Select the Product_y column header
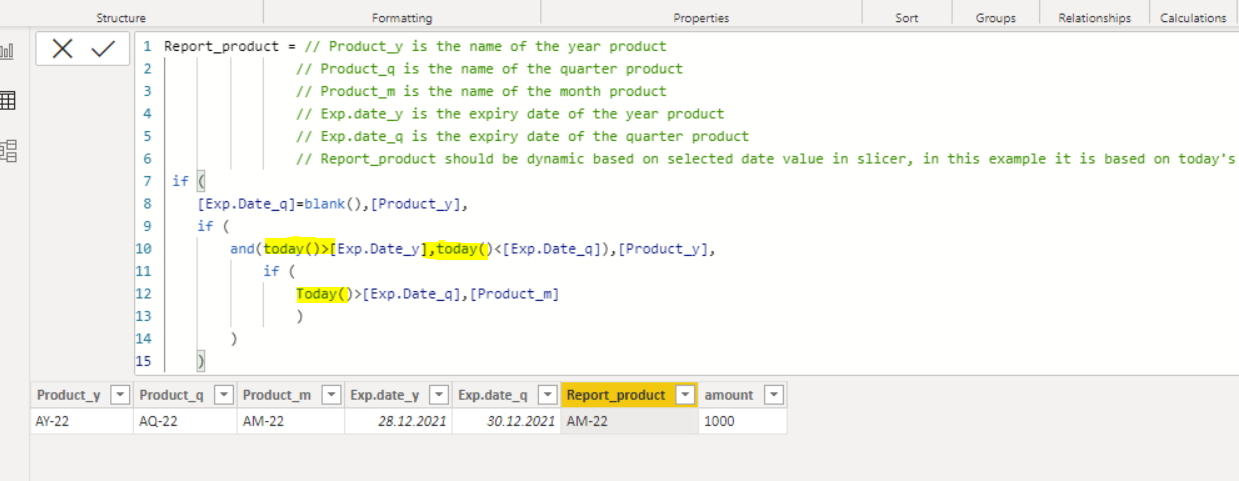 point(82,395)
